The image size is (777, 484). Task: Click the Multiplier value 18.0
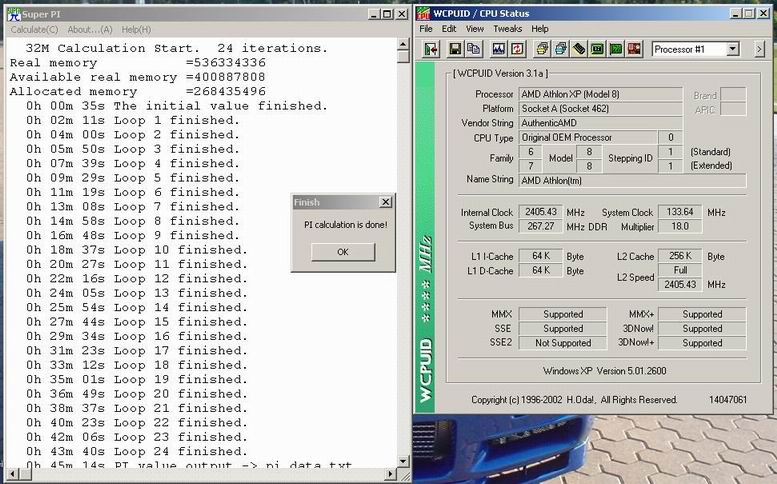680,226
